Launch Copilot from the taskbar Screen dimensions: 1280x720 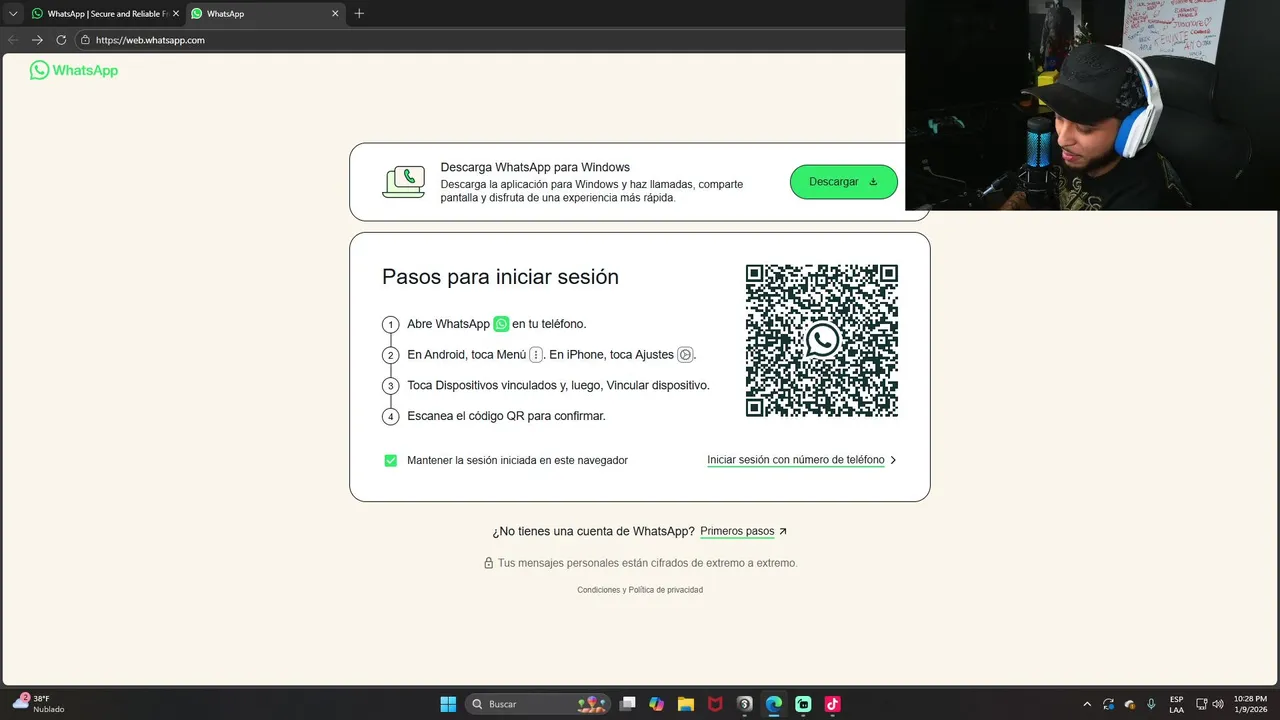[x=656, y=704]
